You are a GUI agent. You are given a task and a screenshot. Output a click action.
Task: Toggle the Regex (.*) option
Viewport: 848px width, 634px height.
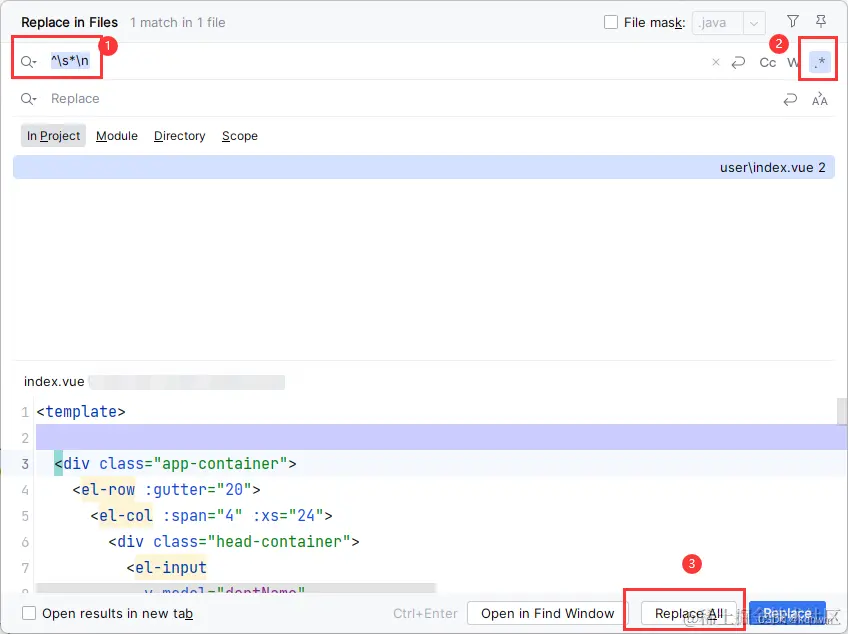(820, 62)
